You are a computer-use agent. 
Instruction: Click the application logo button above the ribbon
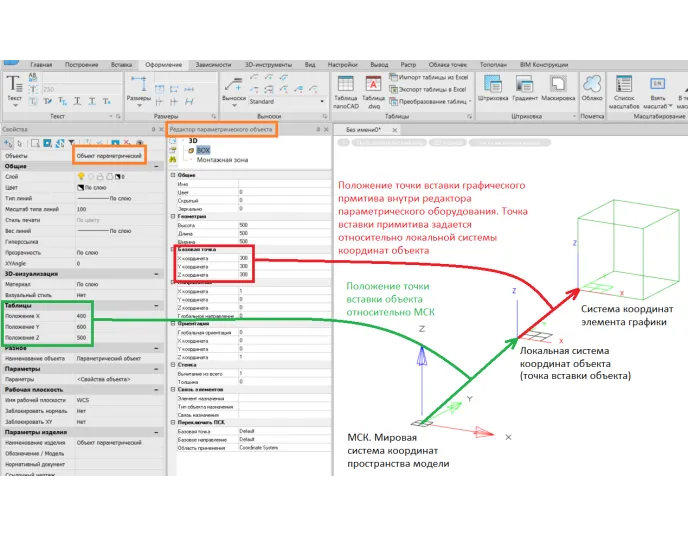(x=11, y=63)
